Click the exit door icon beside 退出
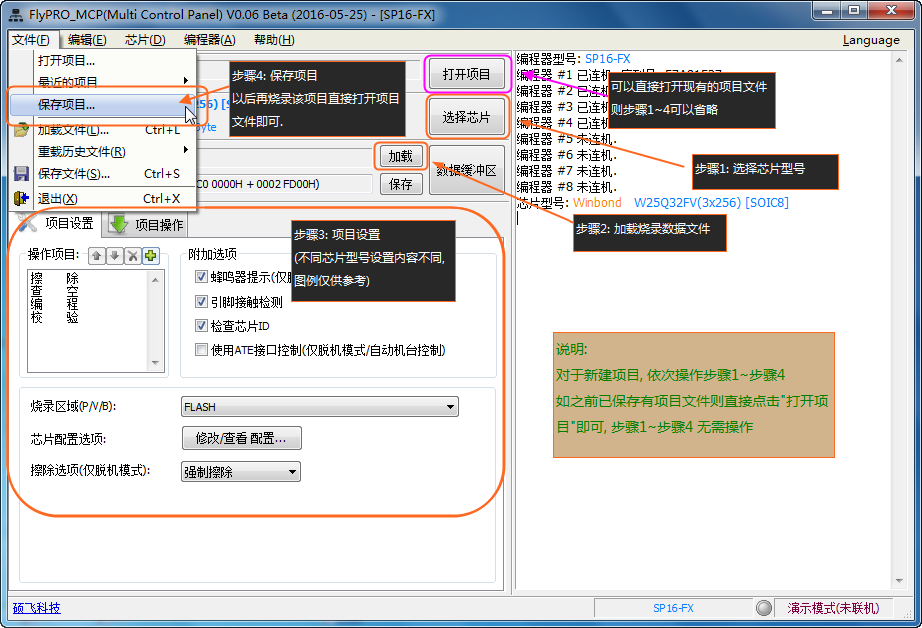 point(21,199)
